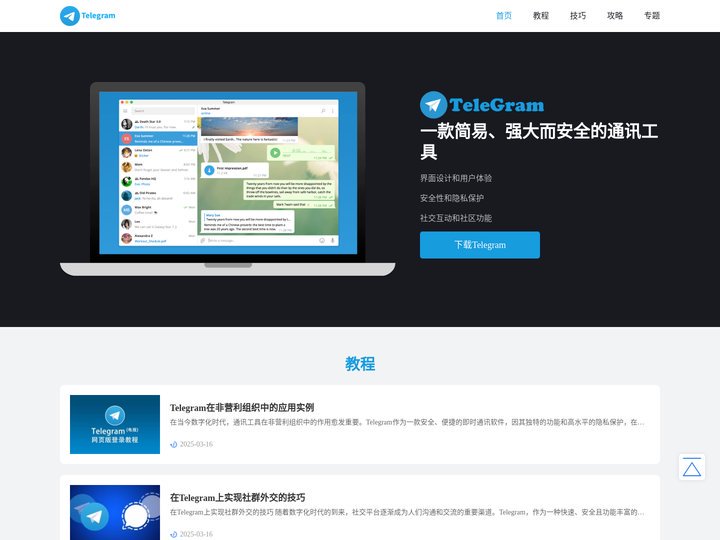Open thumbnail Telegram网页版登录教程
Image resolution: width=720 pixels, height=540 pixels.
click(115, 424)
